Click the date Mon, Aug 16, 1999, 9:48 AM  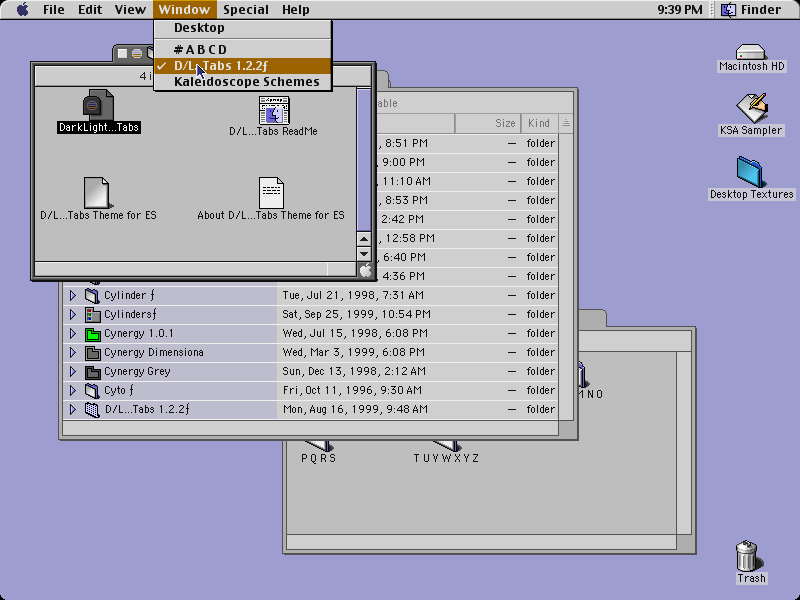tap(355, 410)
